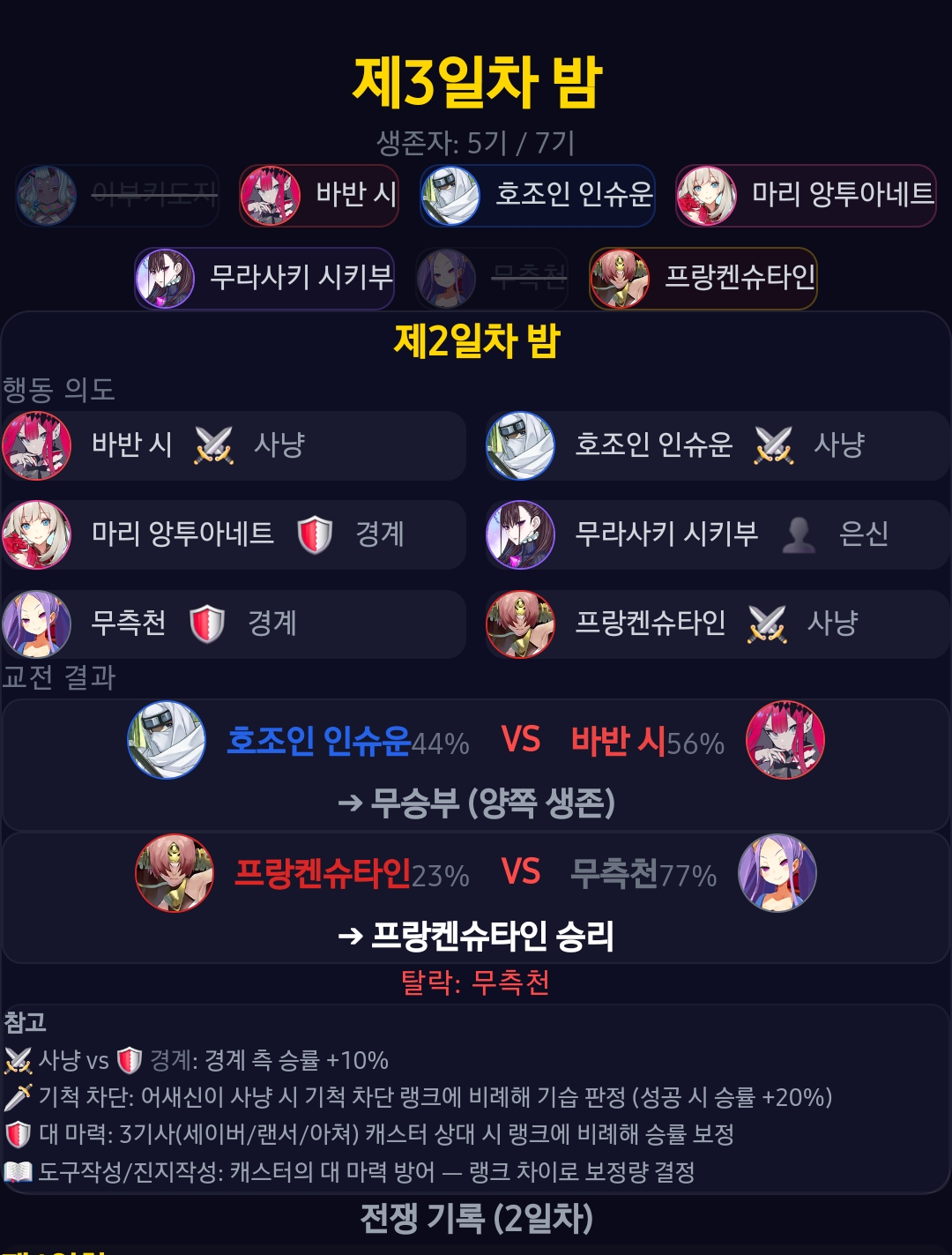
Task: Click the stealth silhouette icon beside 무라사키 시키부
Action: click(799, 534)
